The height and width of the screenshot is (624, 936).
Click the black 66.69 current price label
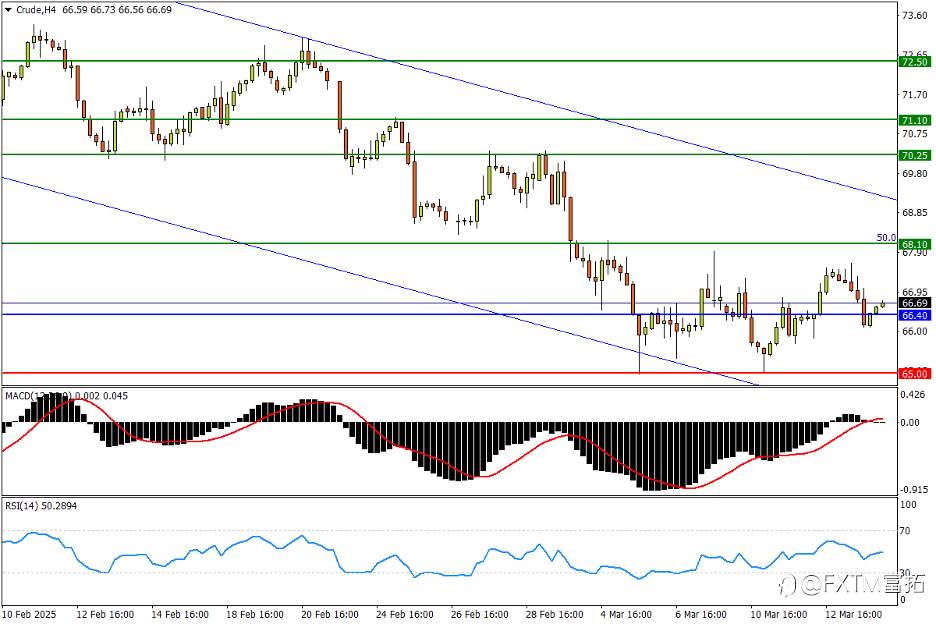[x=915, y=303]
